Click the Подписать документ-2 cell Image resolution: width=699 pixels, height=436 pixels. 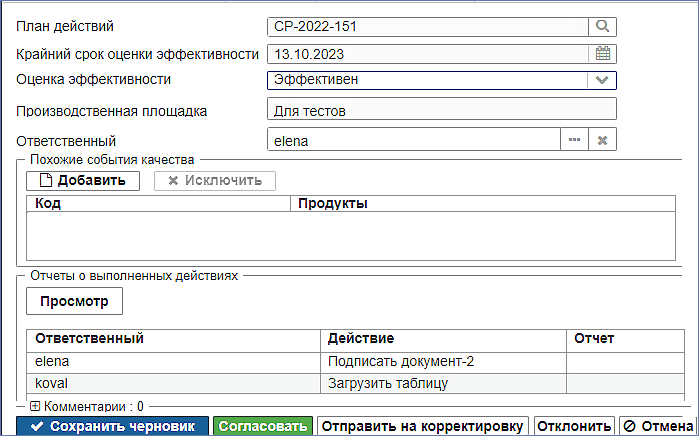pos(444,362)
